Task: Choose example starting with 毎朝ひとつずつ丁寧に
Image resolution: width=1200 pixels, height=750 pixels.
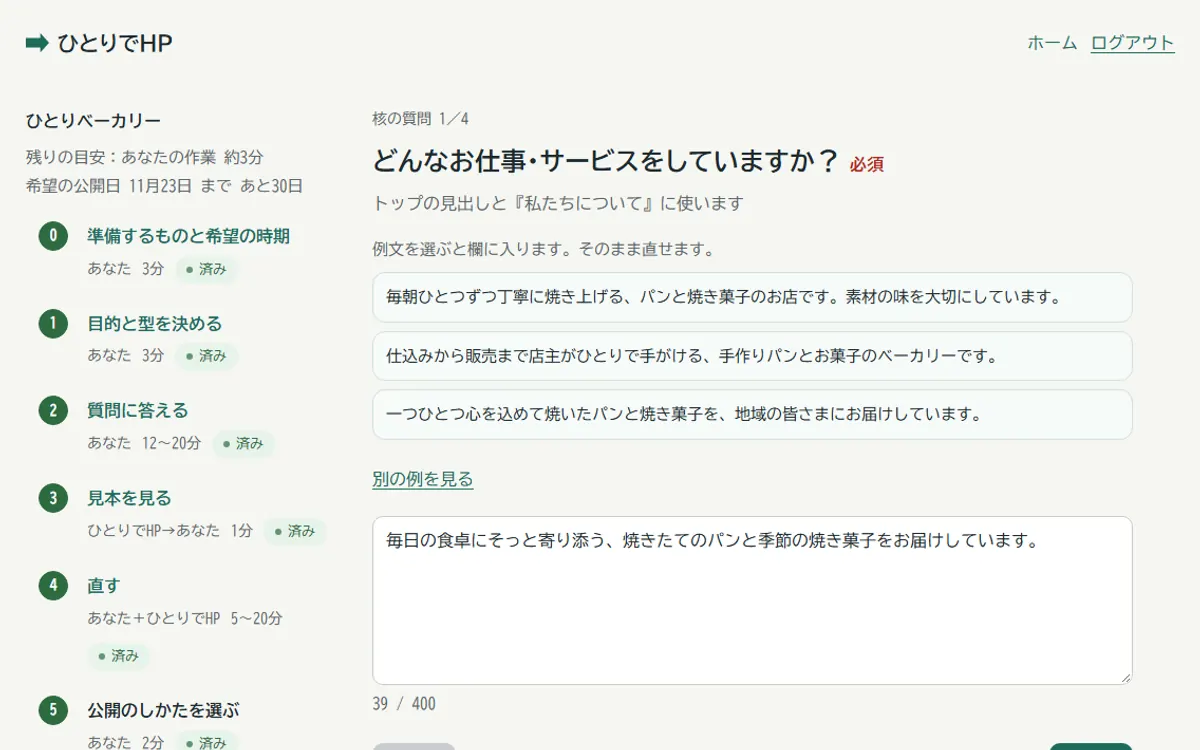Action: click(752, 297)
